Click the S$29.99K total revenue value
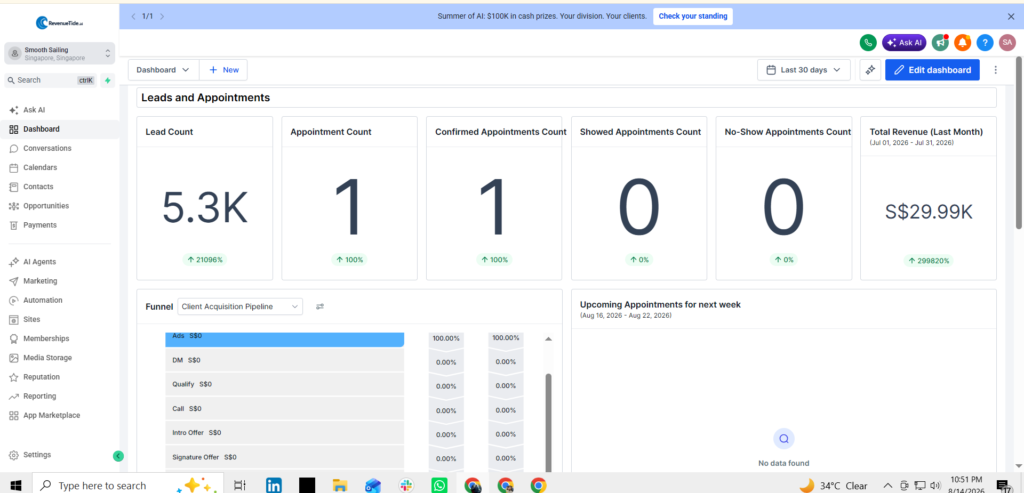This screenshot has height=493, width=1024. 929,212
